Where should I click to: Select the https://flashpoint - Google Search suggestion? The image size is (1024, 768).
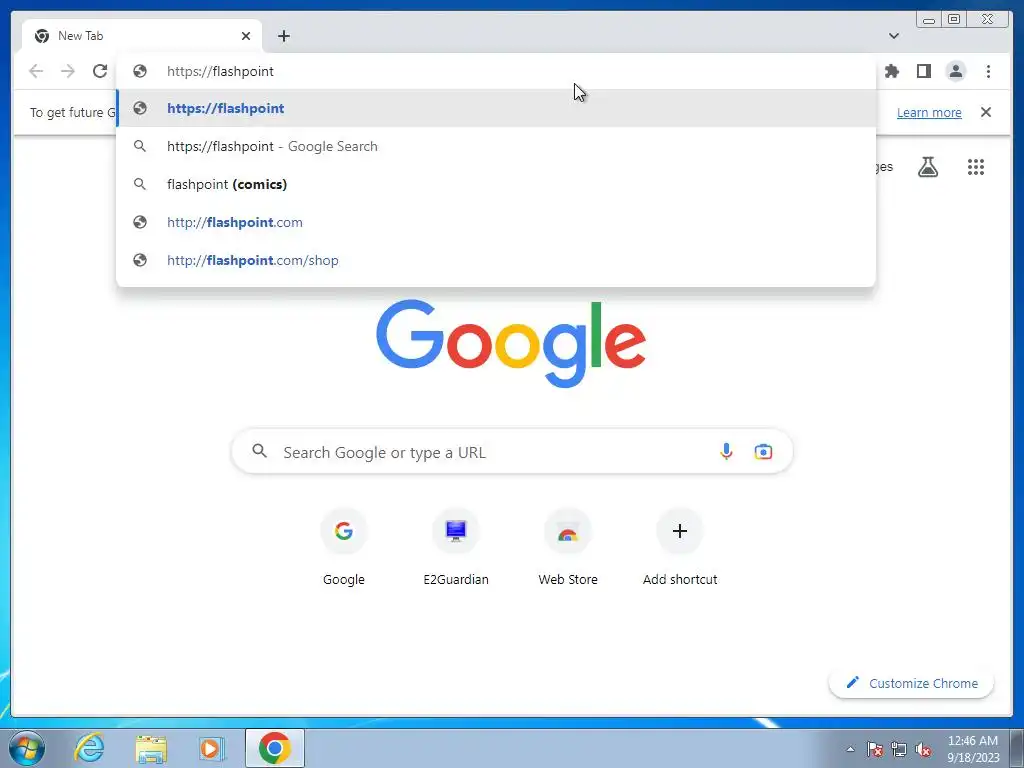click(x=496, y=146)
